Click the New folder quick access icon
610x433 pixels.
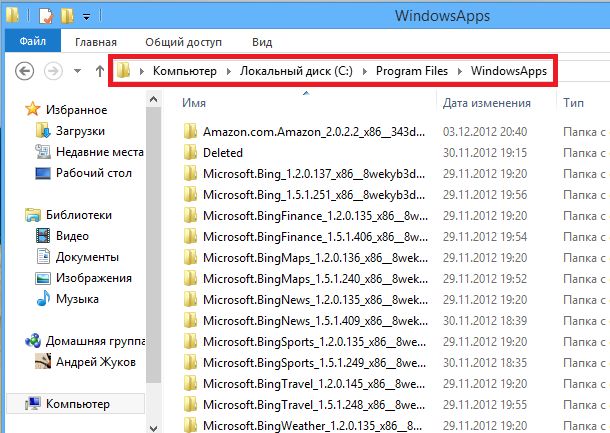67,16
